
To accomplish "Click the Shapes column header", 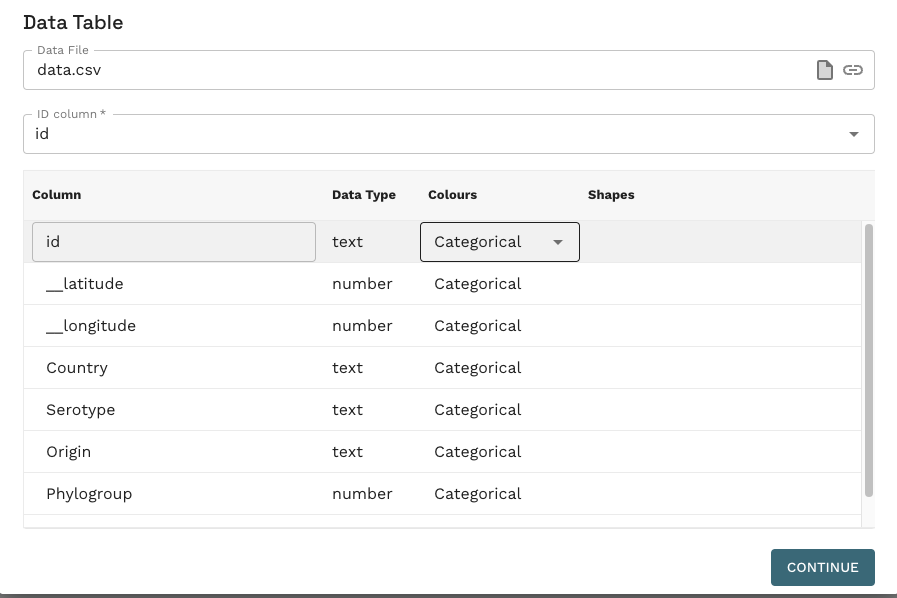I will coord(611,195).
